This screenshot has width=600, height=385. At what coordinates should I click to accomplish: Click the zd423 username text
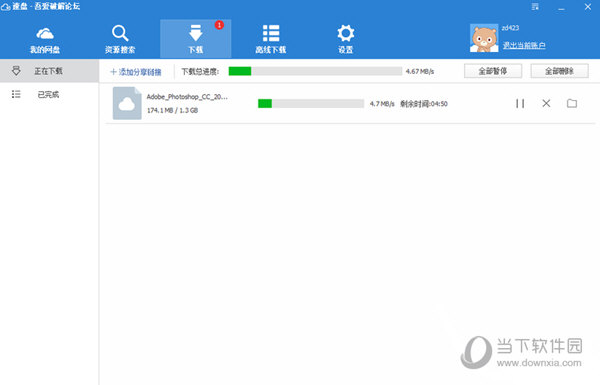pos(510,28)
